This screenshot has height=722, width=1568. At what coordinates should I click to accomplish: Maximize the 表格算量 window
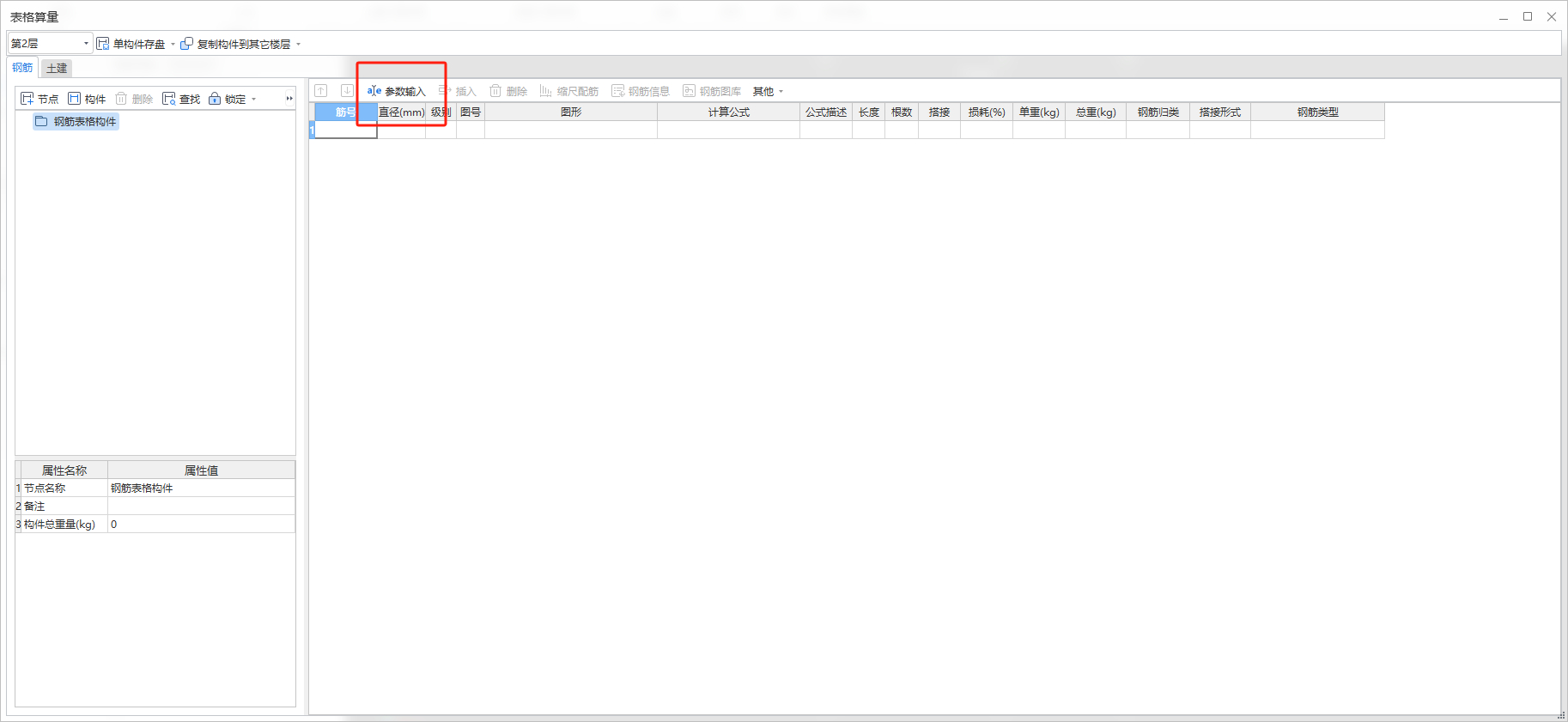coord(1528,16)
